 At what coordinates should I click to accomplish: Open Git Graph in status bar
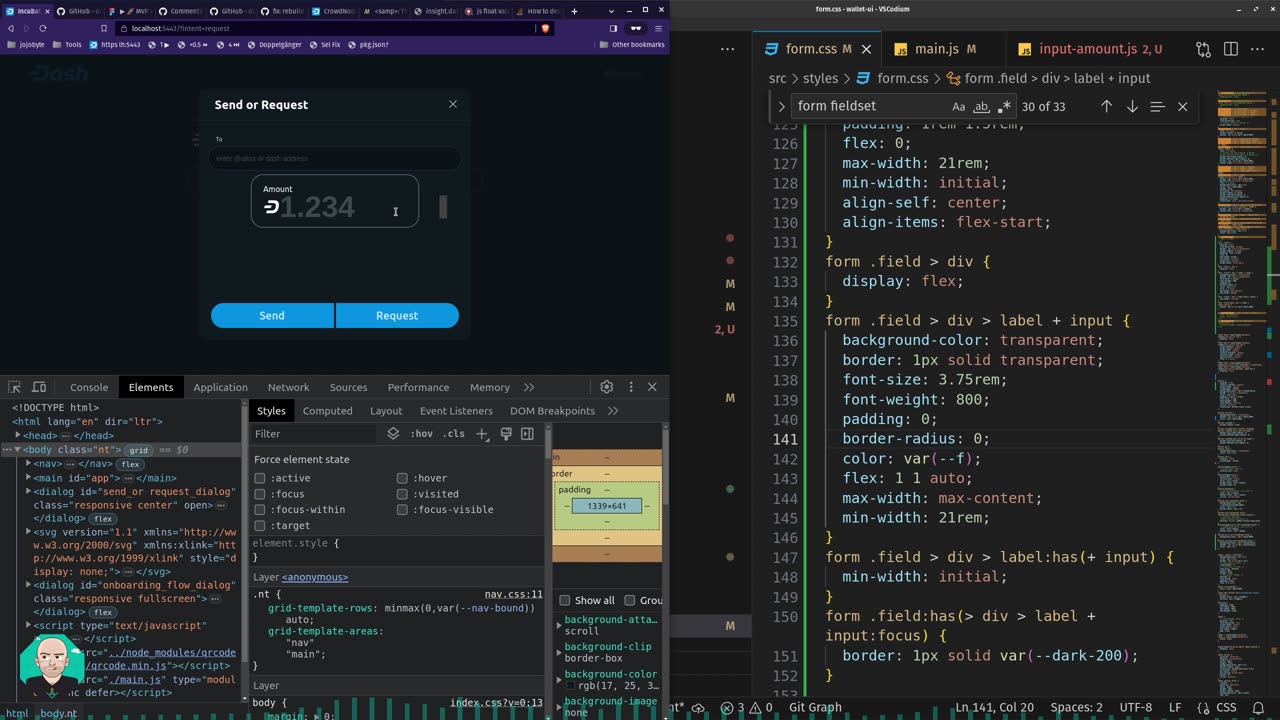[x=816, y=707]
